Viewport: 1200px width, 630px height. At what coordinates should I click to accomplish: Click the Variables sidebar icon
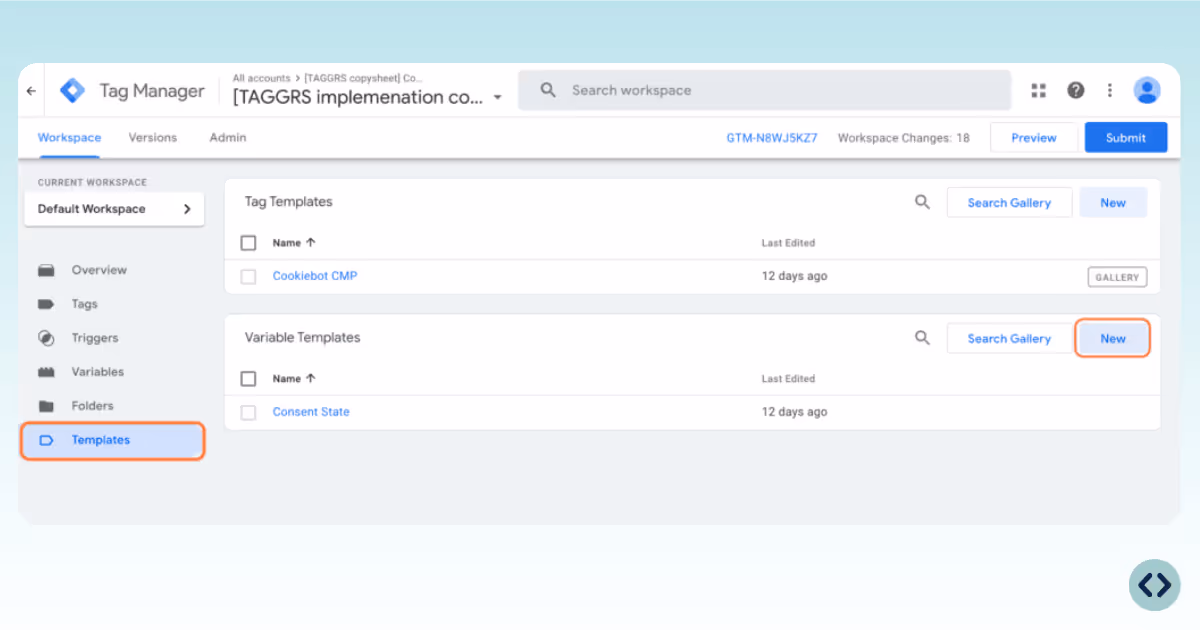point(46,372)
